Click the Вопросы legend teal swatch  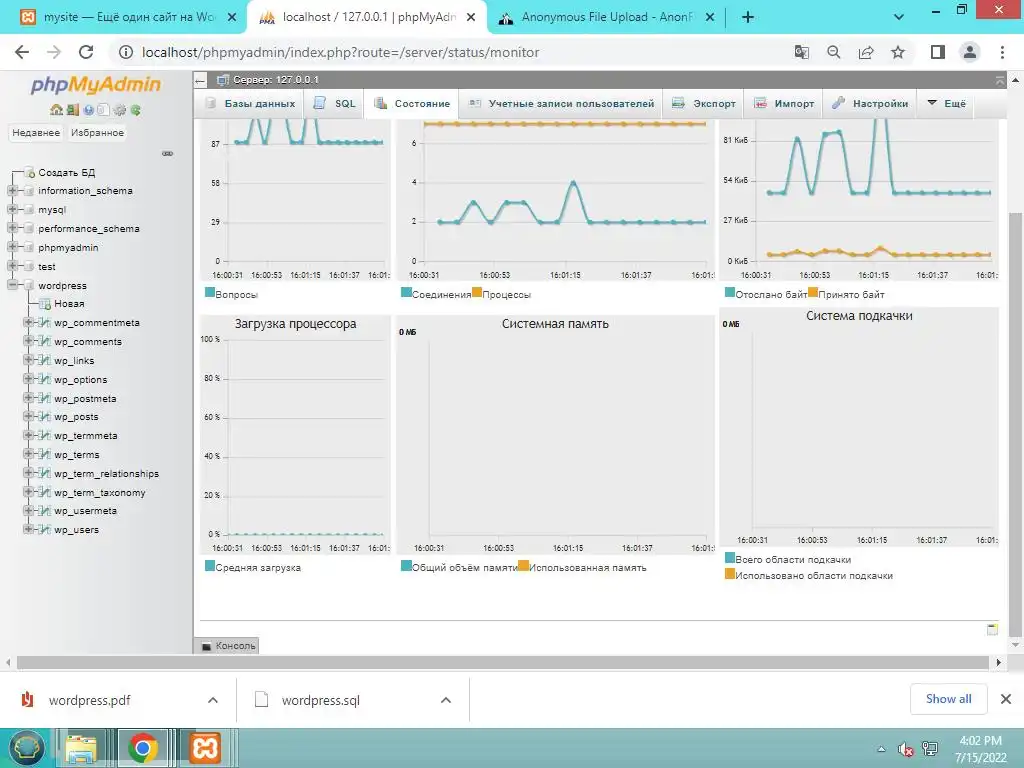pos(210,293)
